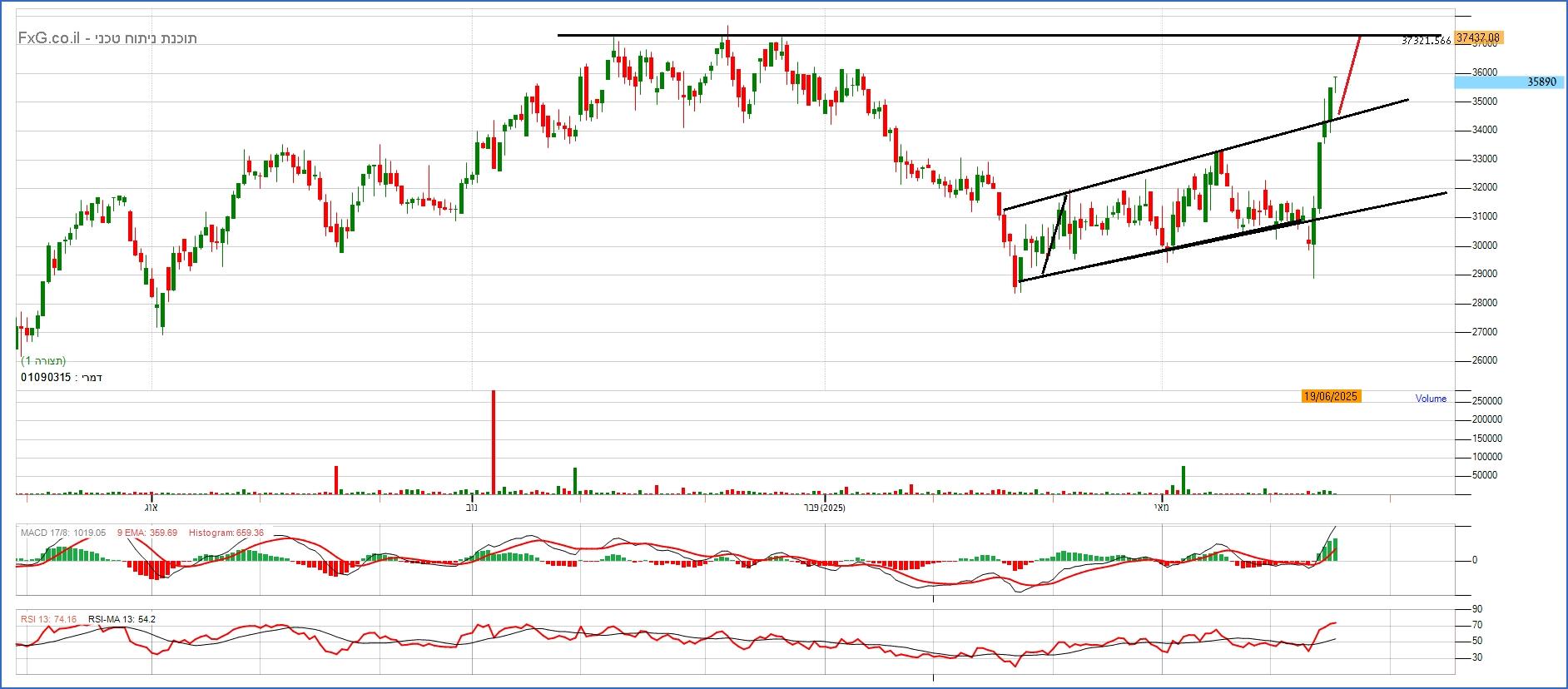Click the RSI 13 indicator label

48,619
